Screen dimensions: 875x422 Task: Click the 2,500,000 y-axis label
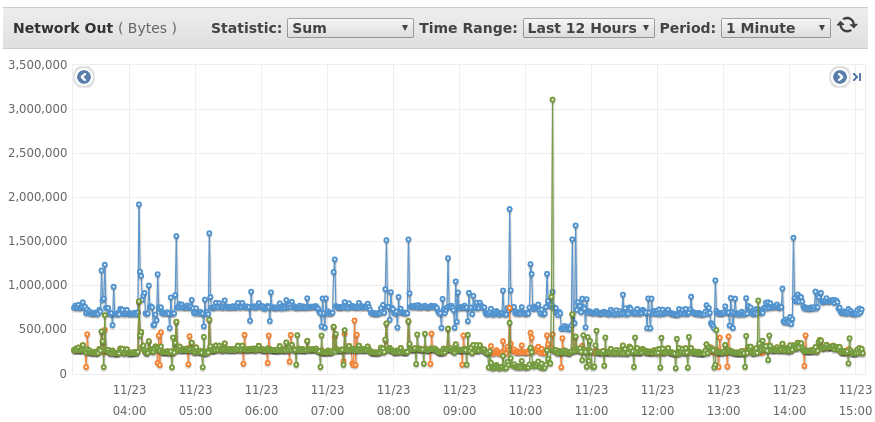(38, 153)
